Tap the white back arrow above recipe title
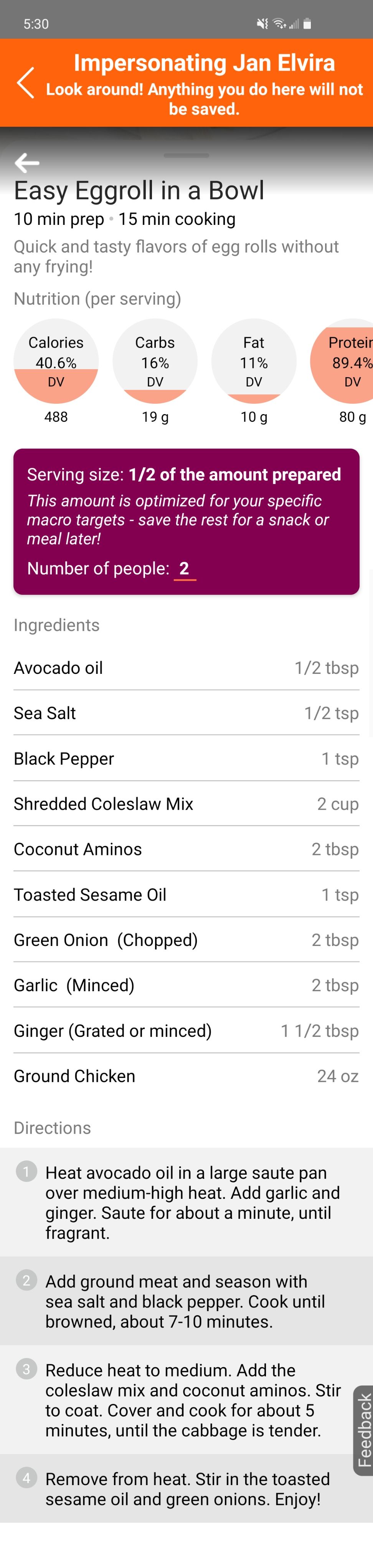This screenshot has height=1568, width=373. click(27, 163)
